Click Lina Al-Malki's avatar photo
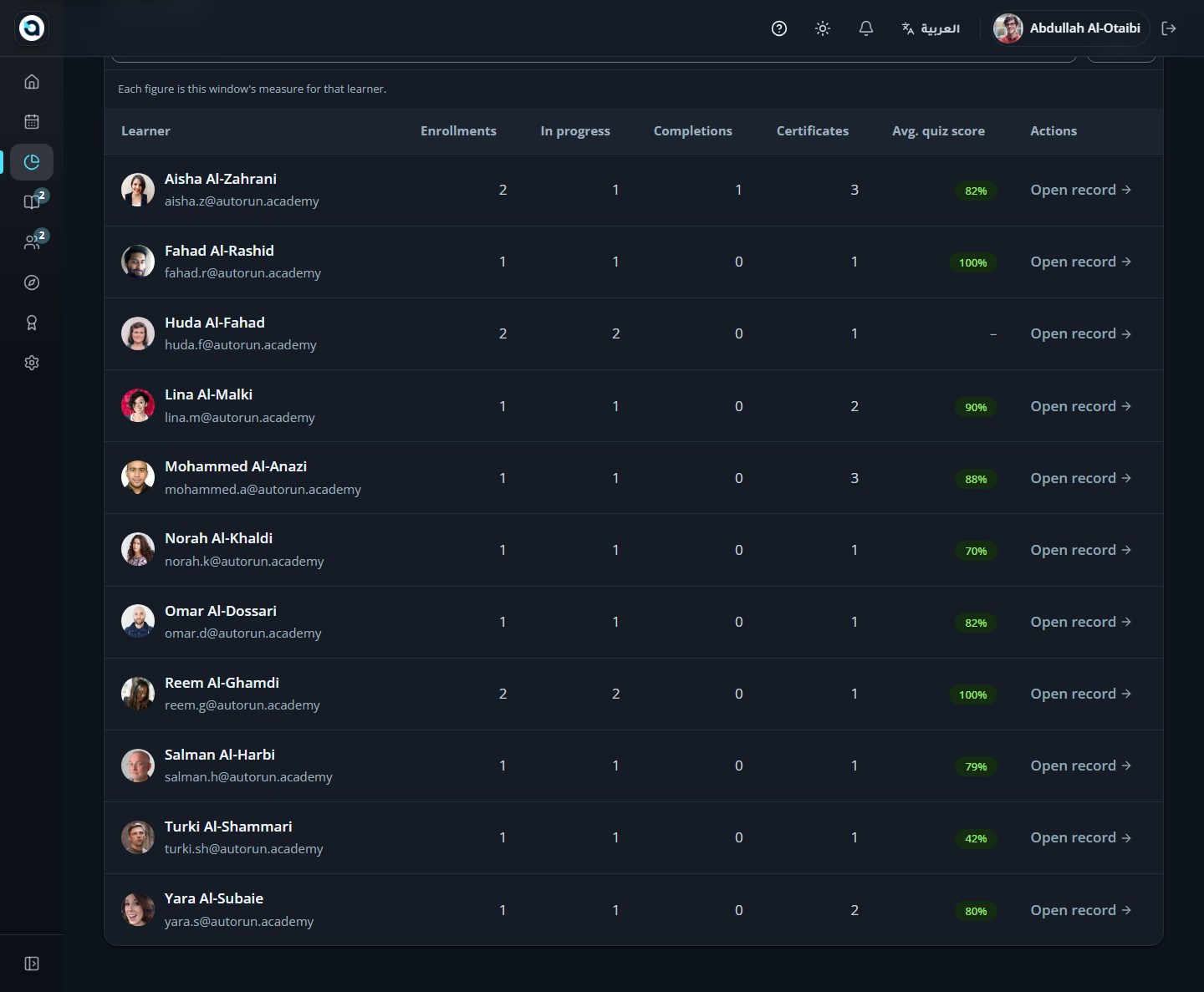The image size is (1204, 992). pyautogui.click(x=138, y=405)
